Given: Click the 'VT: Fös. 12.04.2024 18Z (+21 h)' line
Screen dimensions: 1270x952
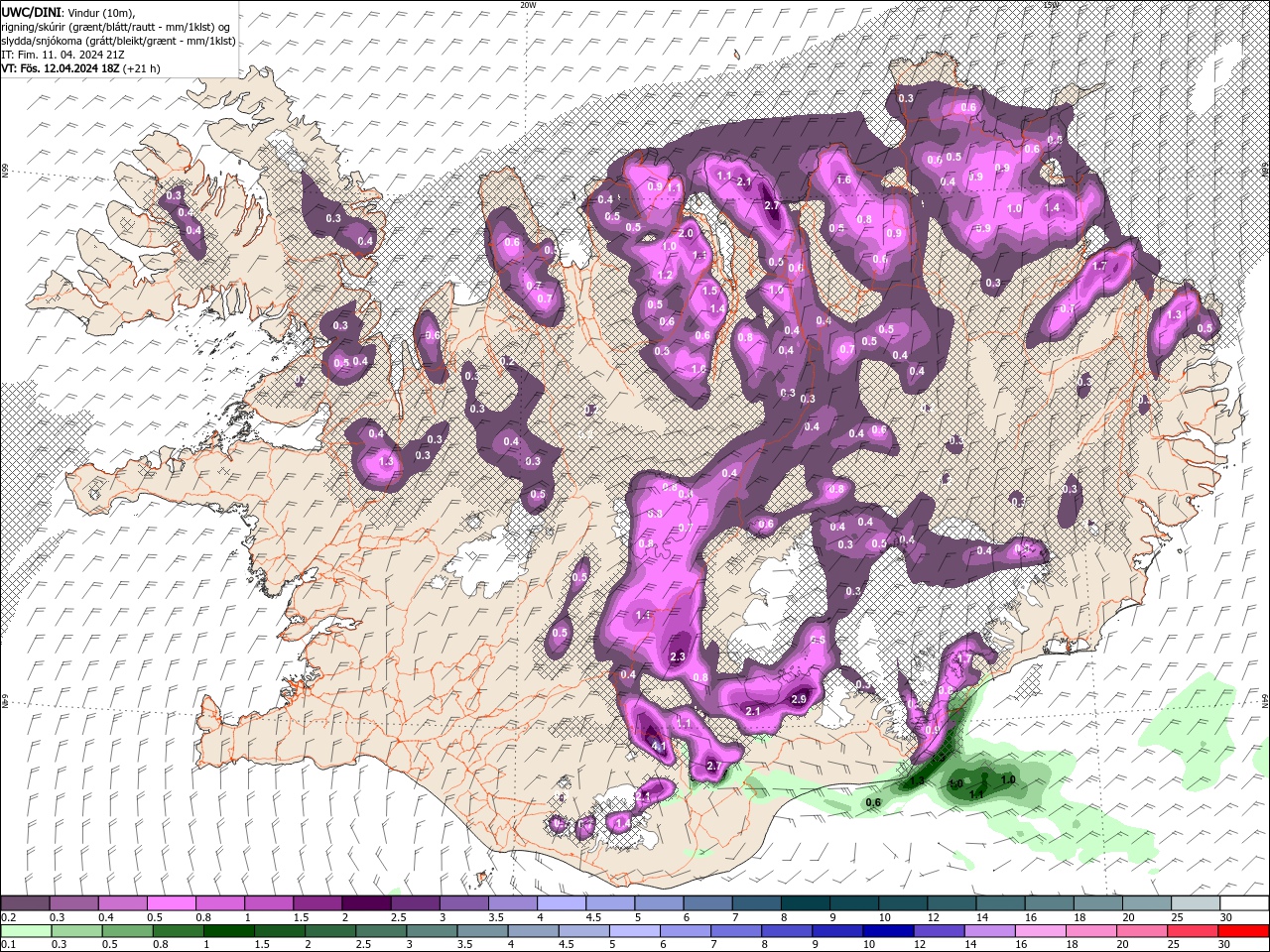Looking at the screenshot, I should [80, 68].
